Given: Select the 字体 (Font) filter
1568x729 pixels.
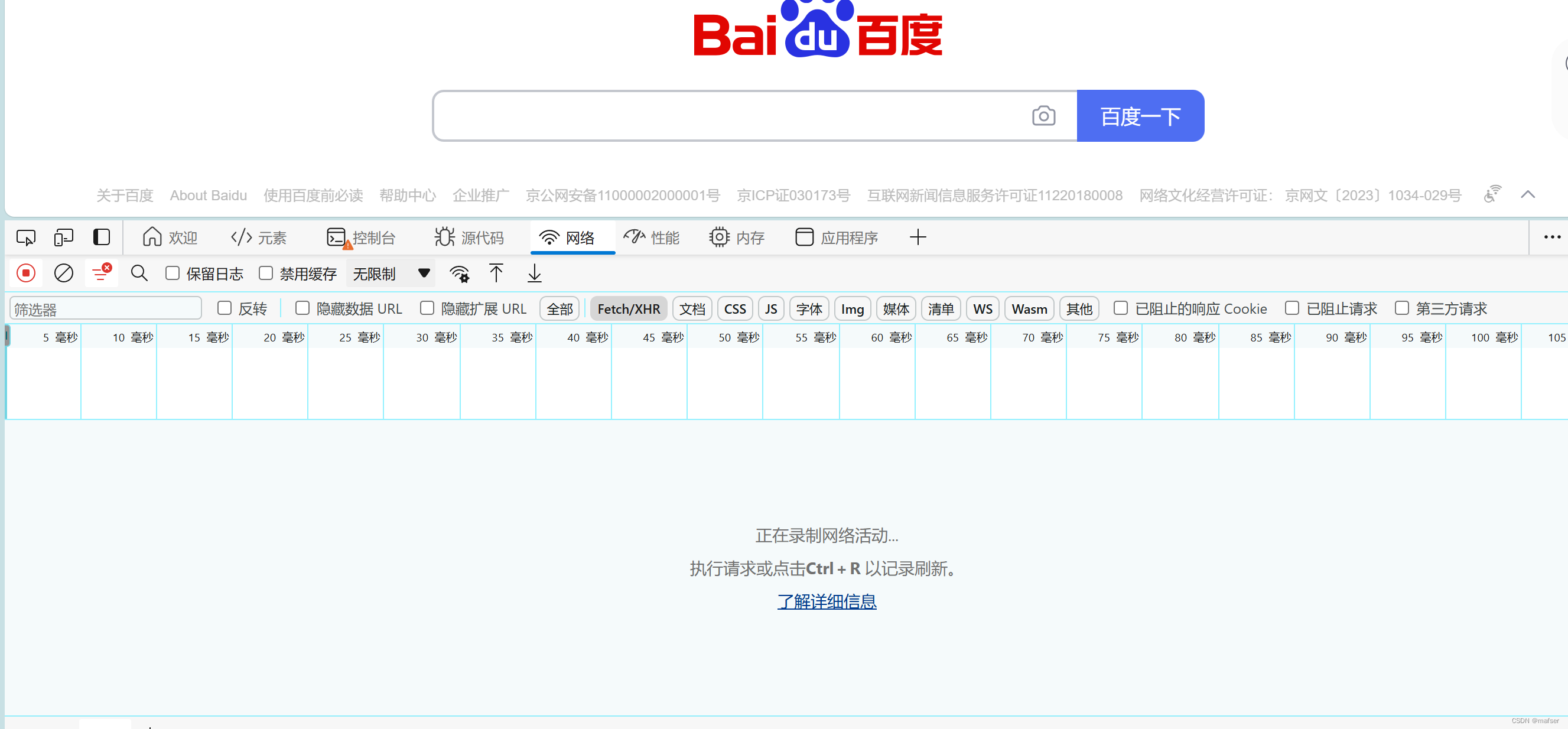Looking at the screenshot, I should [809, 309].
